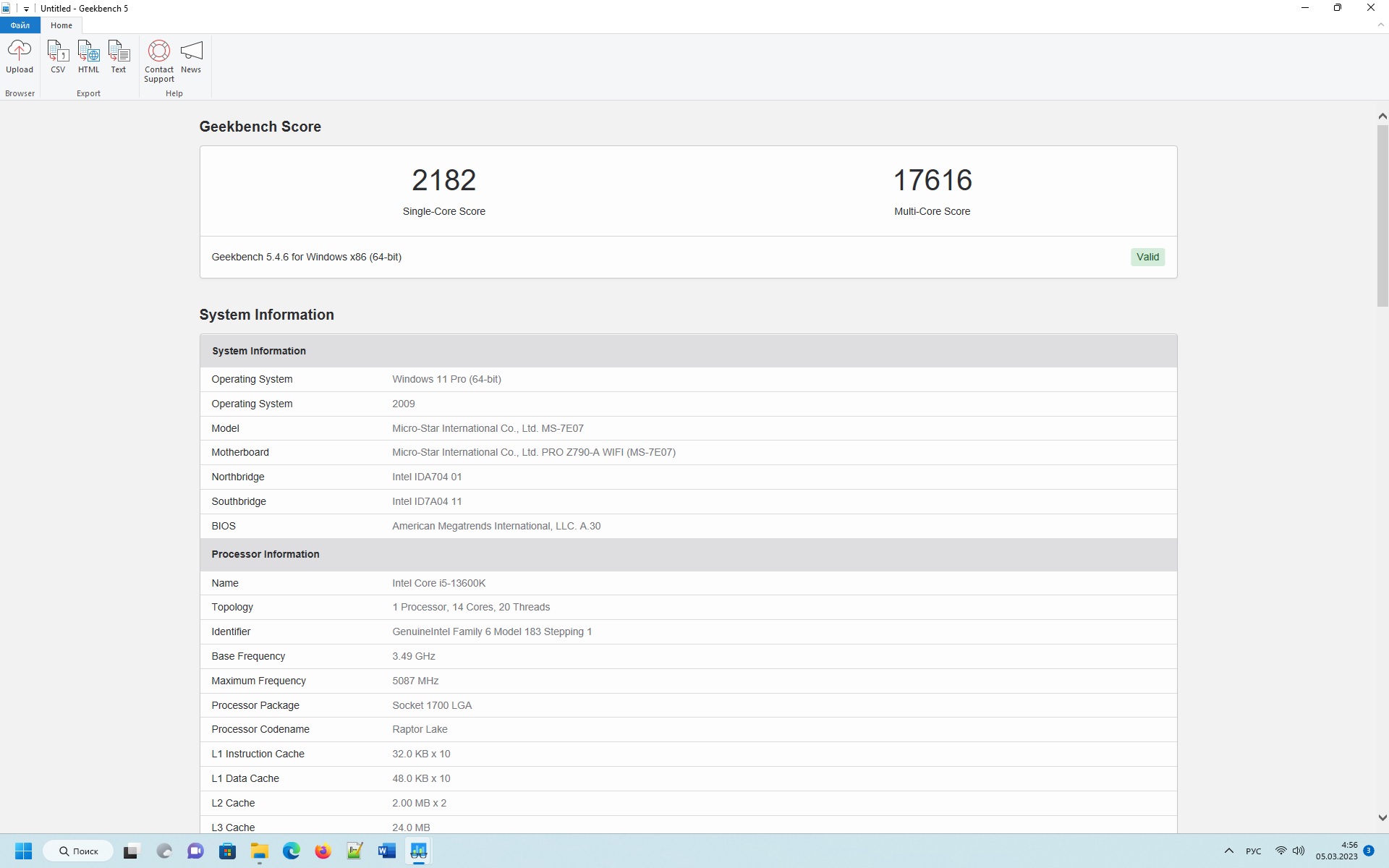Click the scrollbar up arrow
This screenshot has height=868, width=1389.
coord(1382,116)
